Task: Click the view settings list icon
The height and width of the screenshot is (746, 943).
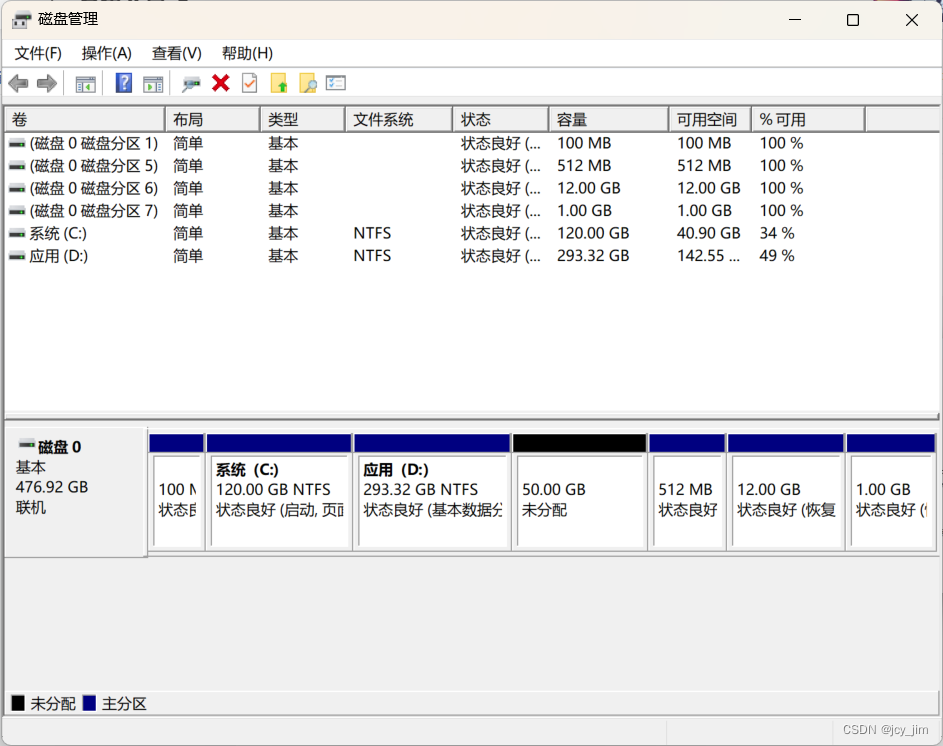Action: pos(336,83)
